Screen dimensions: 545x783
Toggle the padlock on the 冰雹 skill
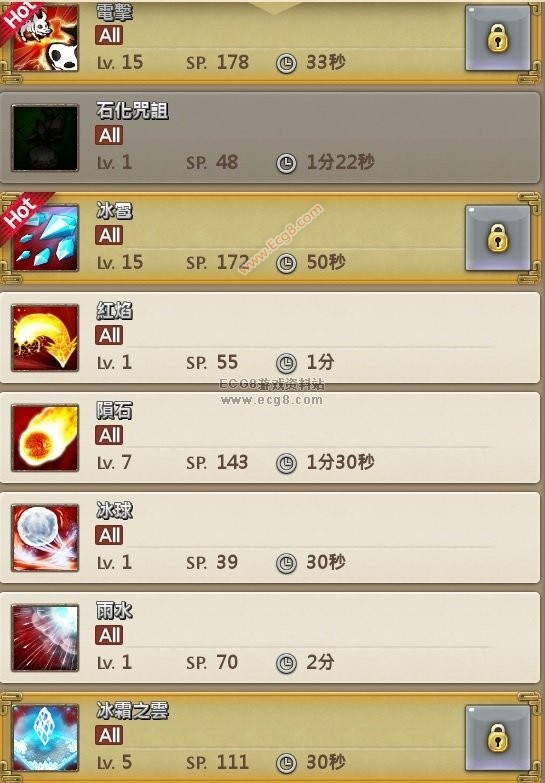pos(498,238)
